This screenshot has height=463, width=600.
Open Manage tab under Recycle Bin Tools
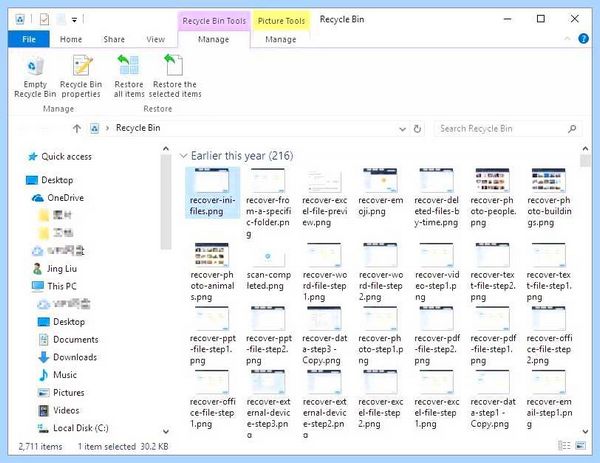(x=214, y=39)
